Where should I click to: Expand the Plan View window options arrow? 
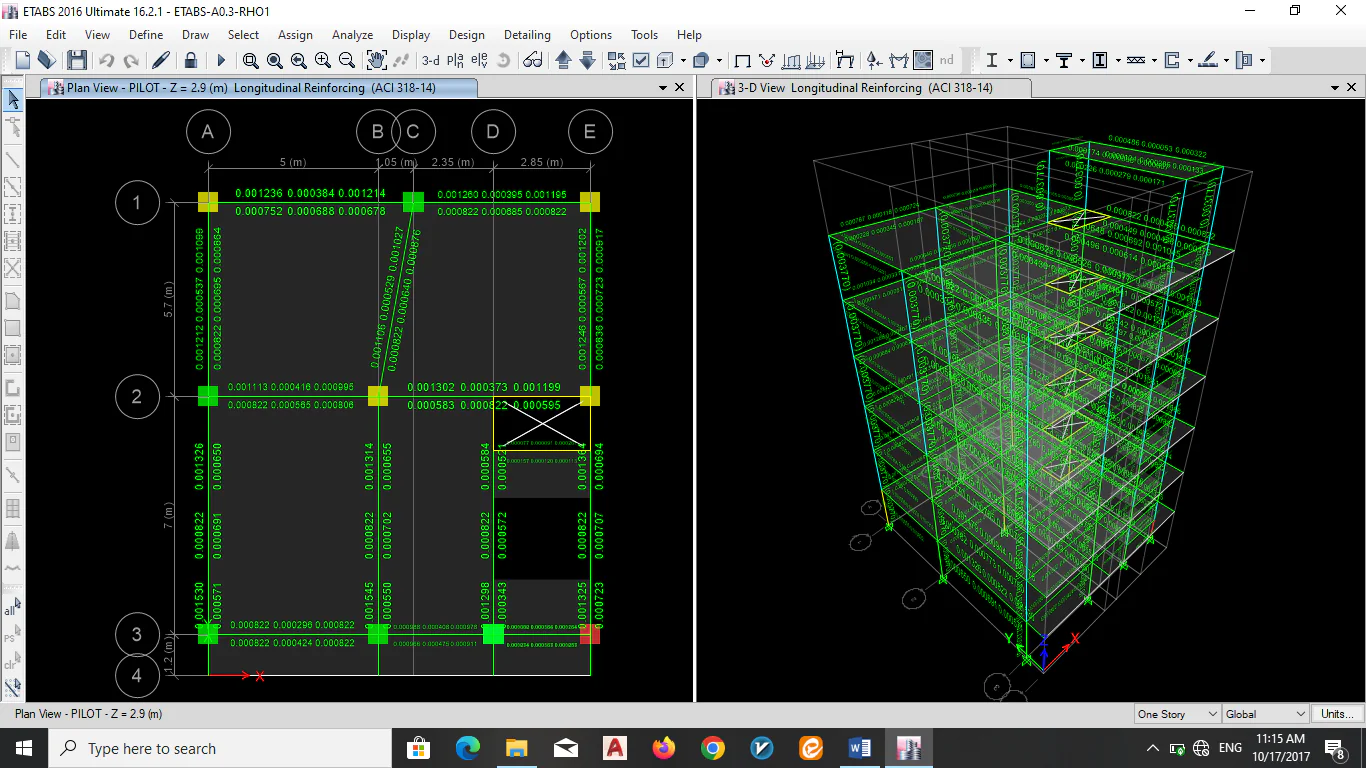pos(662,88)
